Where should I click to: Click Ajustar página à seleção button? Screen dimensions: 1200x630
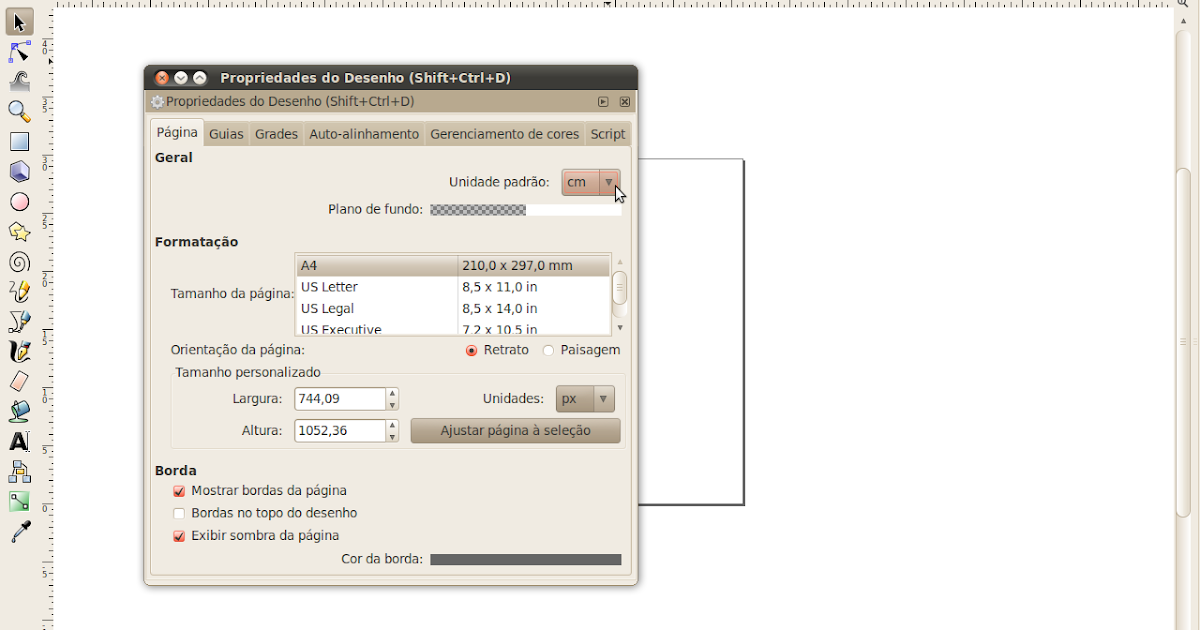[x=516, y=431]
